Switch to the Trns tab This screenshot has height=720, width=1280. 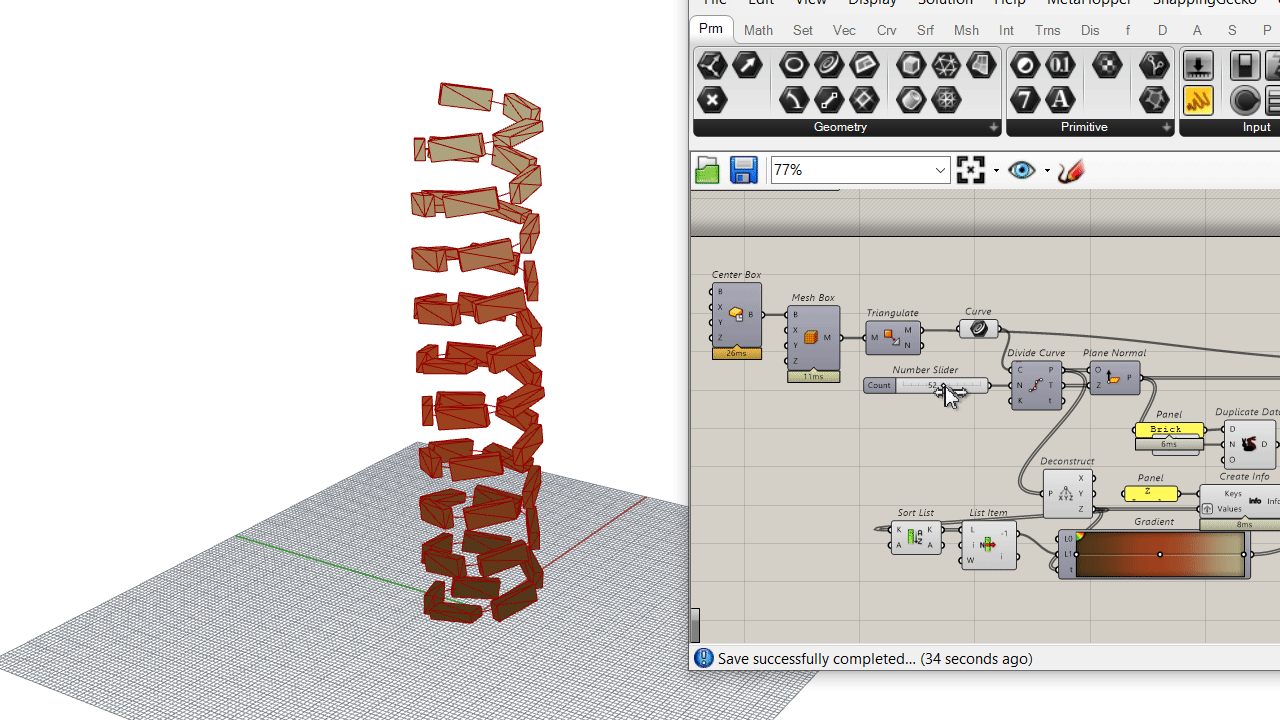pos(1047,30)
